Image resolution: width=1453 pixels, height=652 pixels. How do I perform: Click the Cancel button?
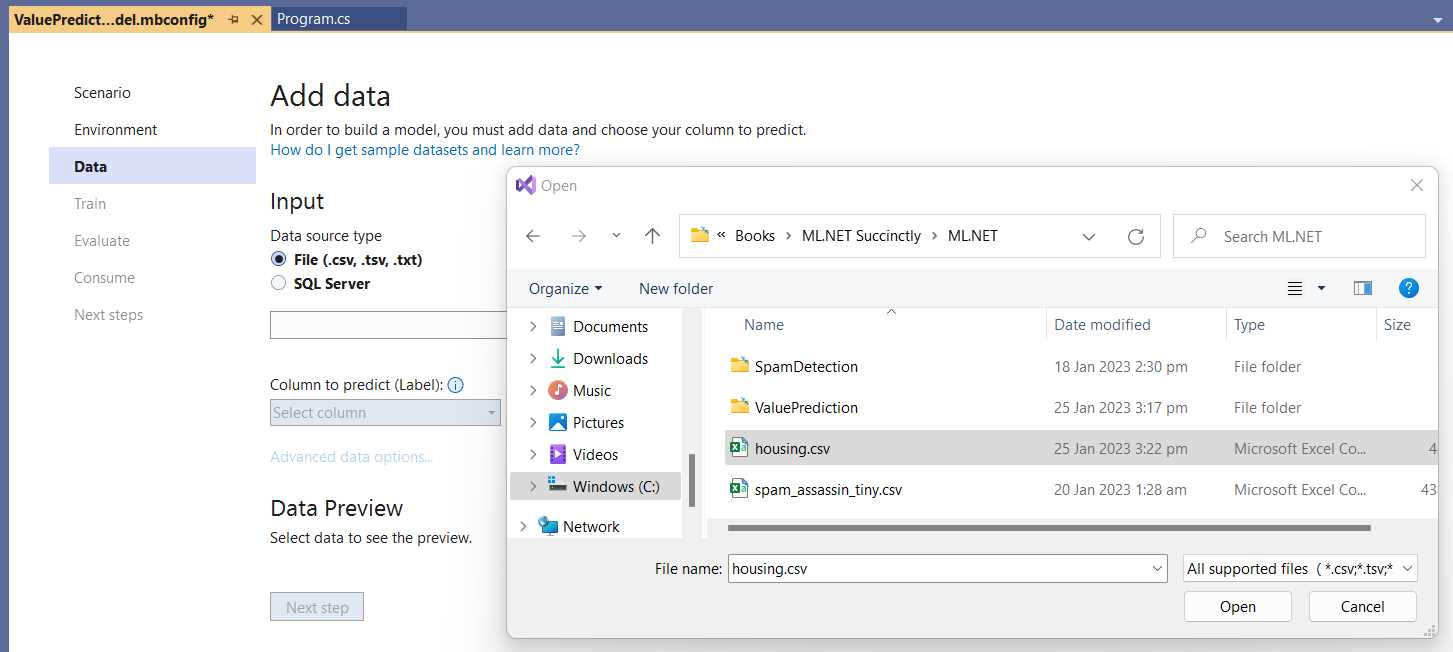[x=1362, y=606]
